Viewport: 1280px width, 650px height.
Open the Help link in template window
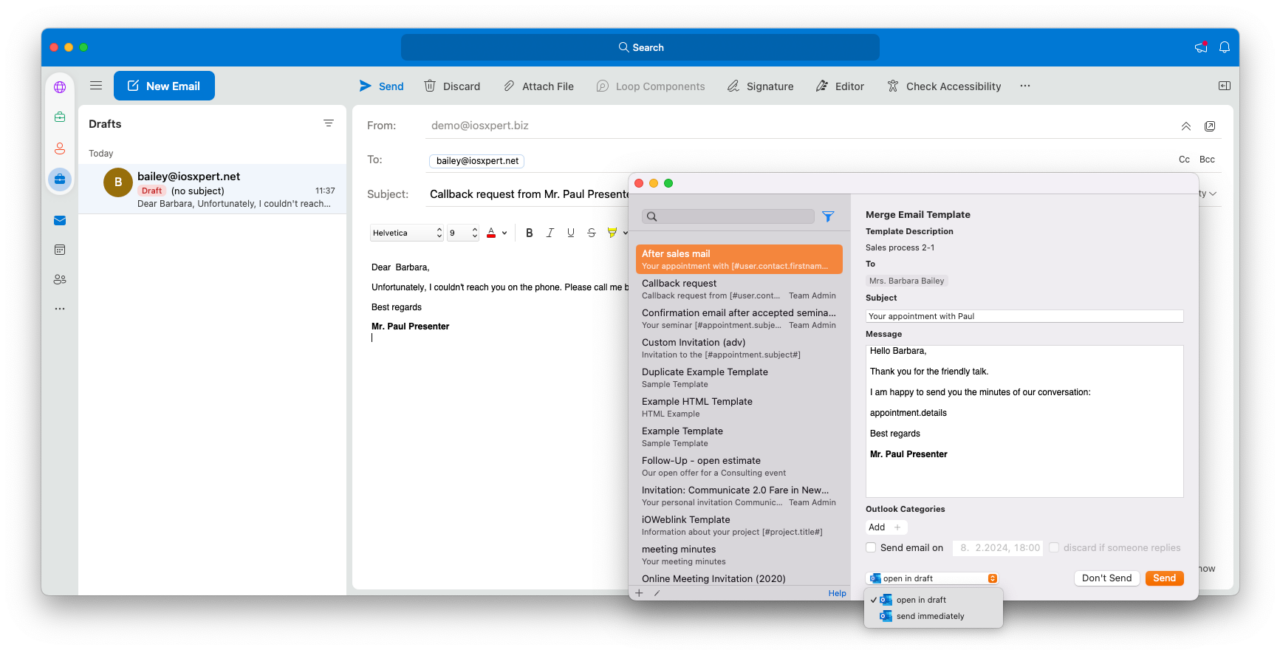click(x=837, y=592)
